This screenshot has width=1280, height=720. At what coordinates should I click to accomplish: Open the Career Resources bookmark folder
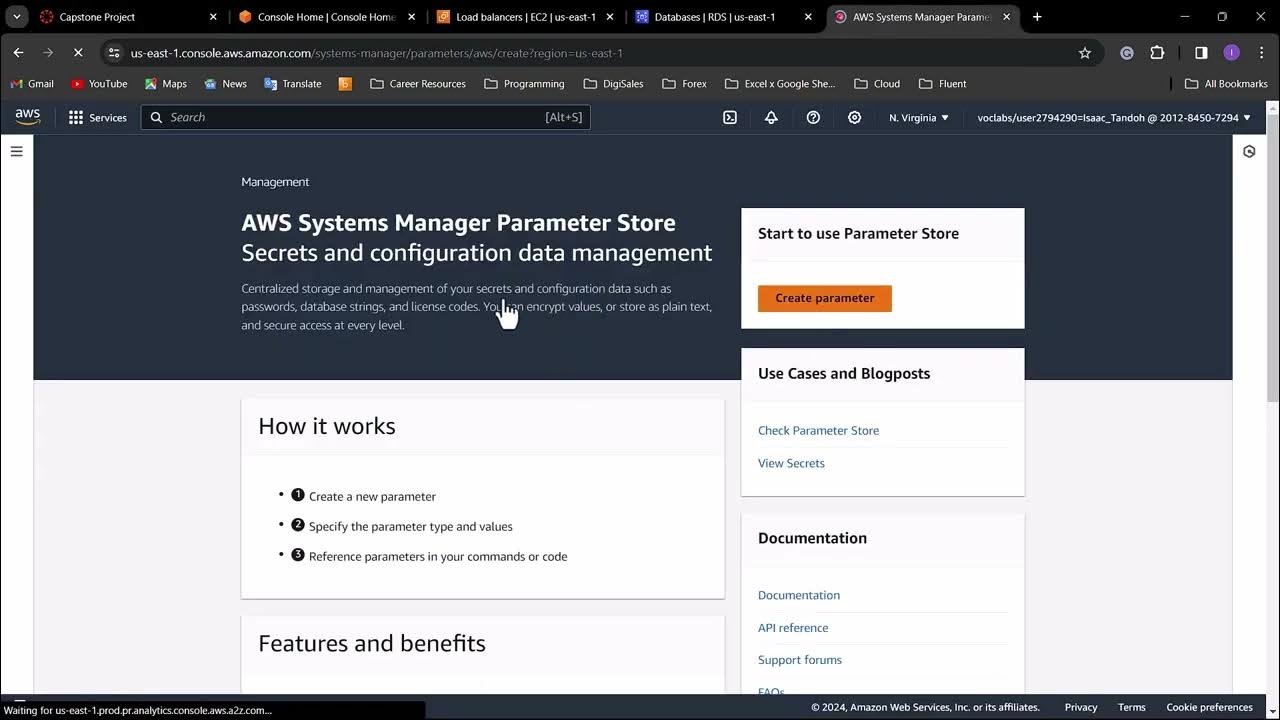418,84
